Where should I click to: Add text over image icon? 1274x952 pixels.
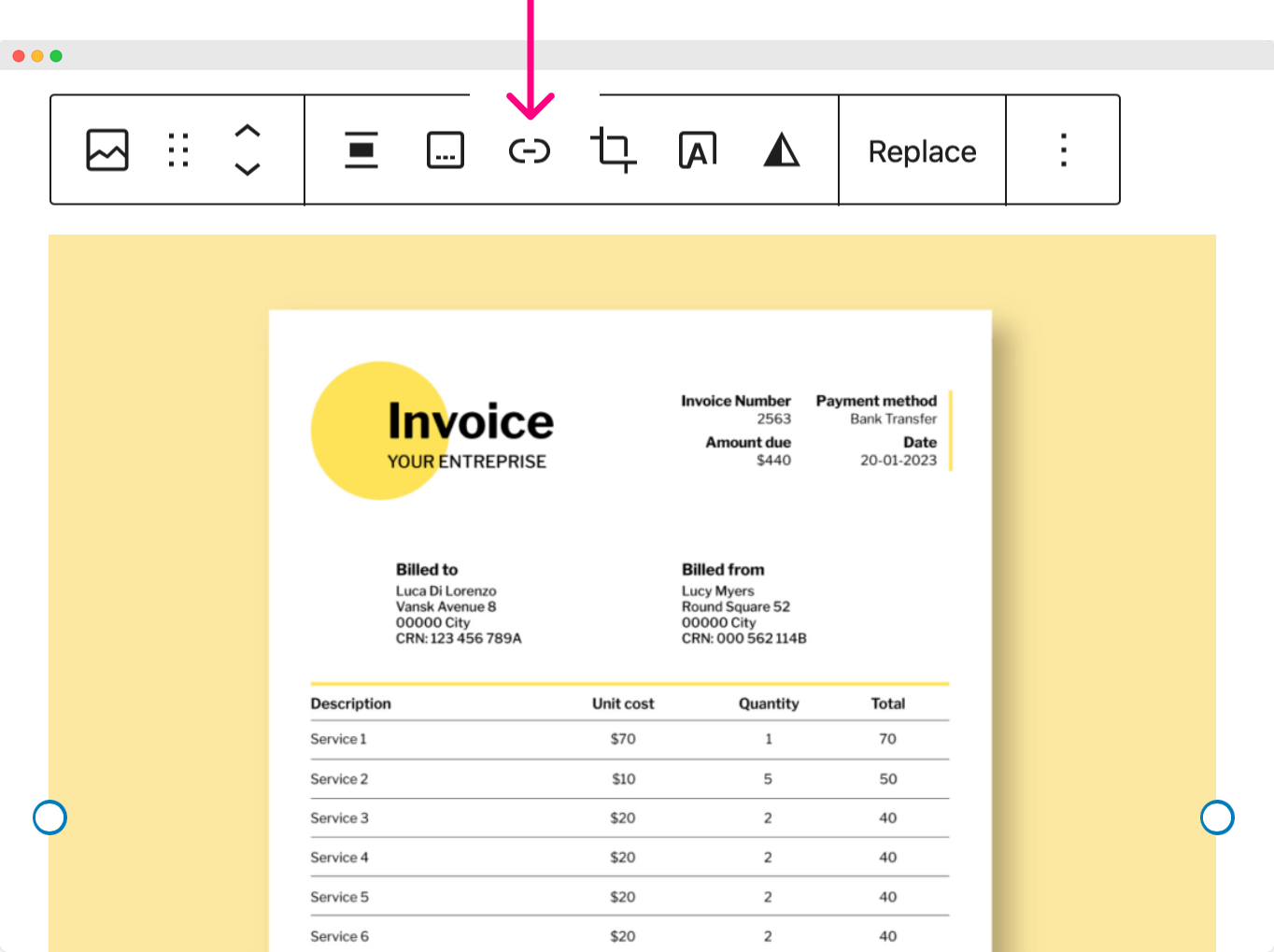coord(698,150)
